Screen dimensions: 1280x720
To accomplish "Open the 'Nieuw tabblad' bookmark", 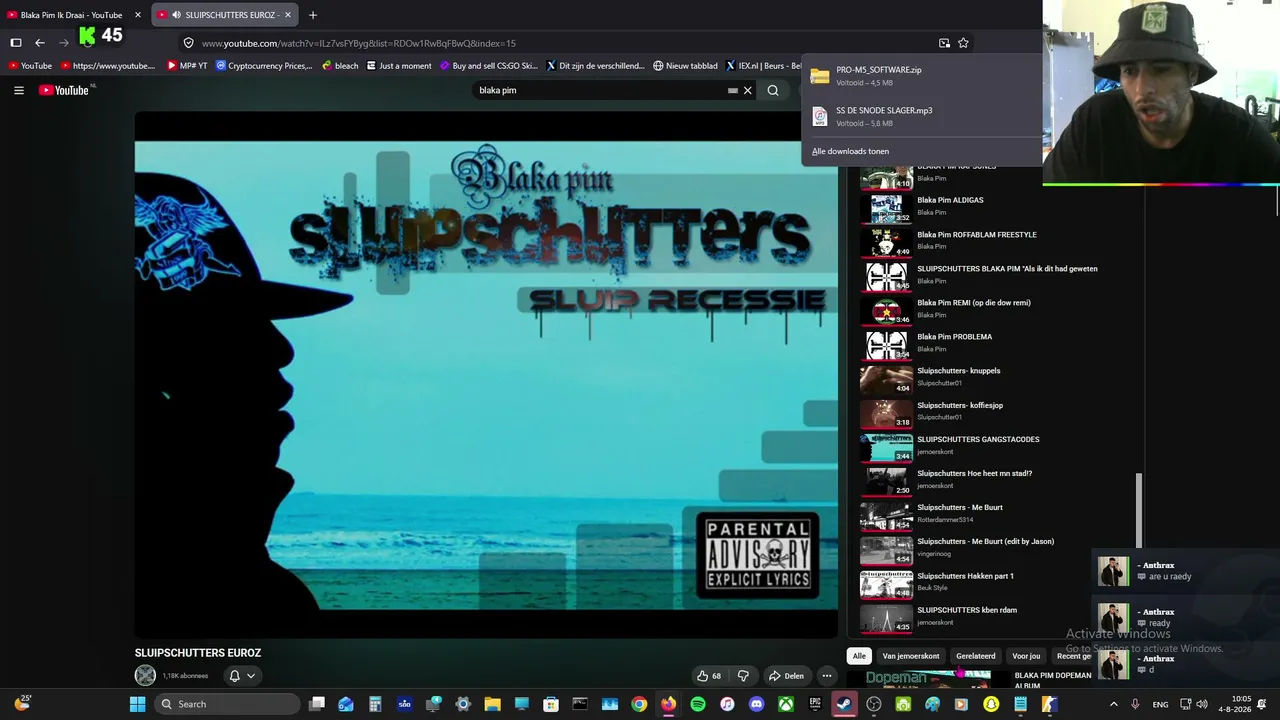I will 685,66.
